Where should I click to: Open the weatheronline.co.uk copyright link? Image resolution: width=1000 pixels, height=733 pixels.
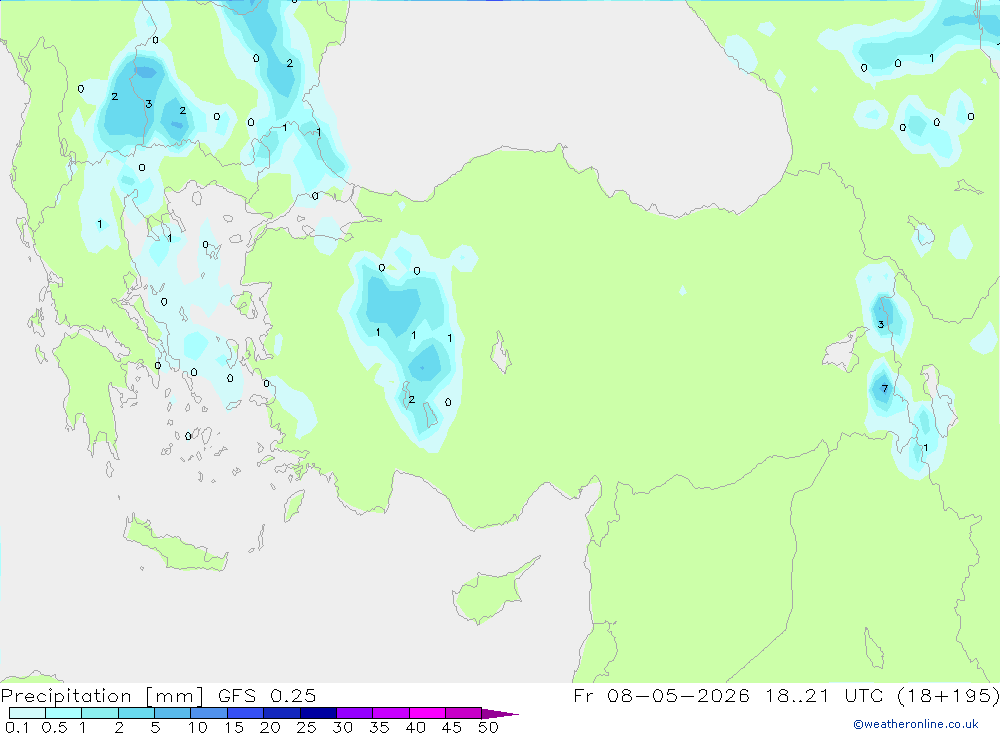pos(916,724)
